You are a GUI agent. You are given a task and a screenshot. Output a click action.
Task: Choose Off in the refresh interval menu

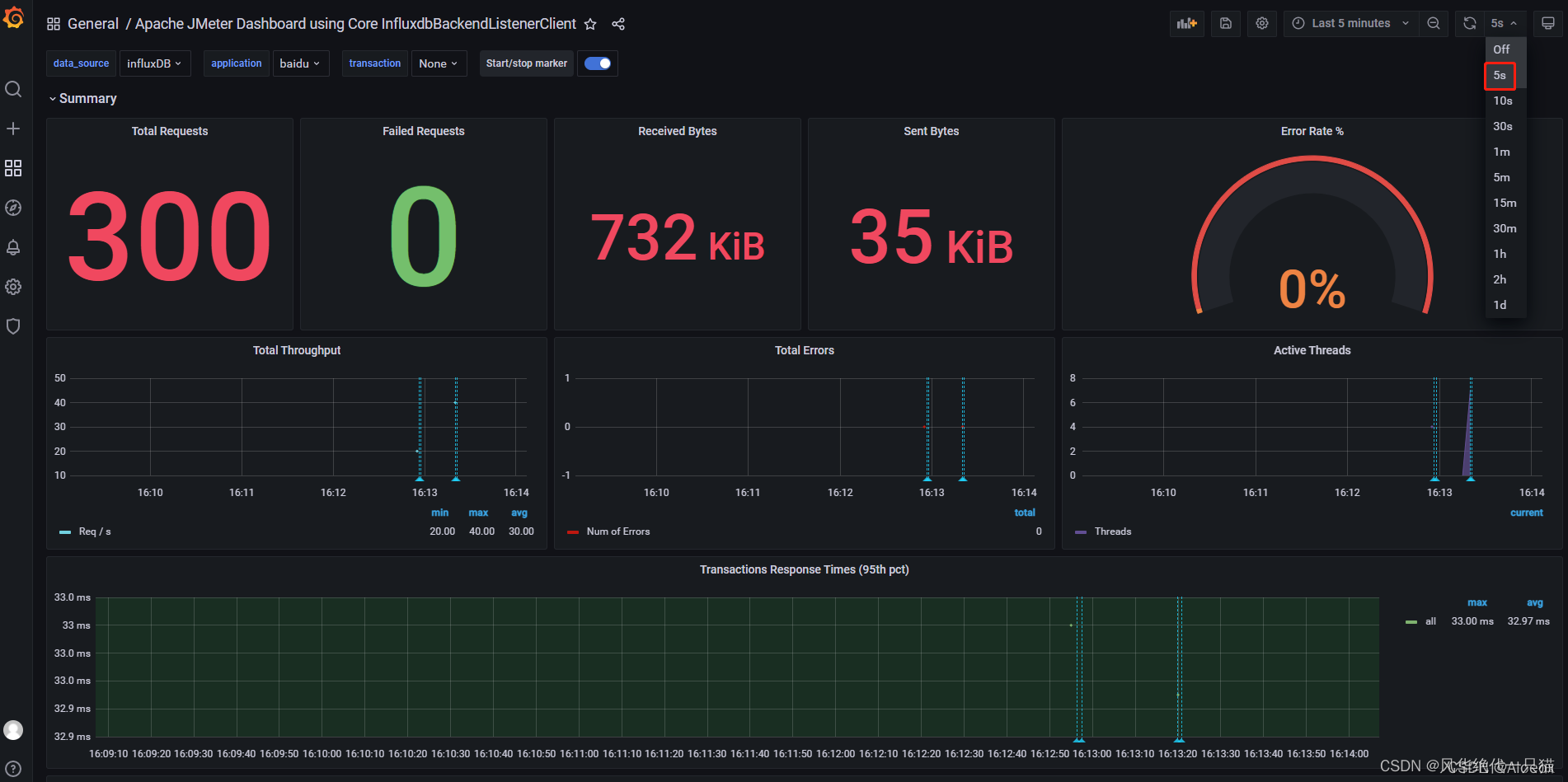[1501, 49]
